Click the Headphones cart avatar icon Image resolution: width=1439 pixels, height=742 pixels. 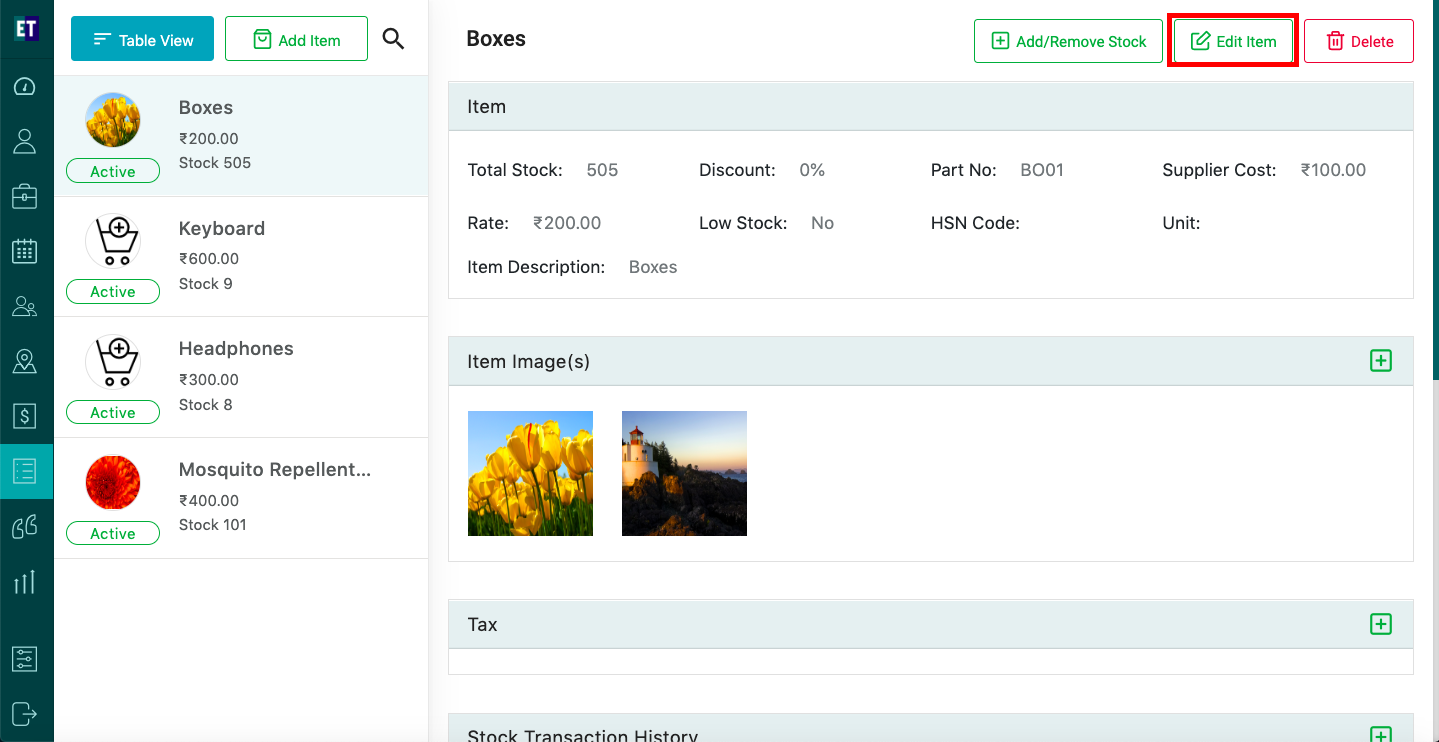pyautogui.click(x=113, y=361)
